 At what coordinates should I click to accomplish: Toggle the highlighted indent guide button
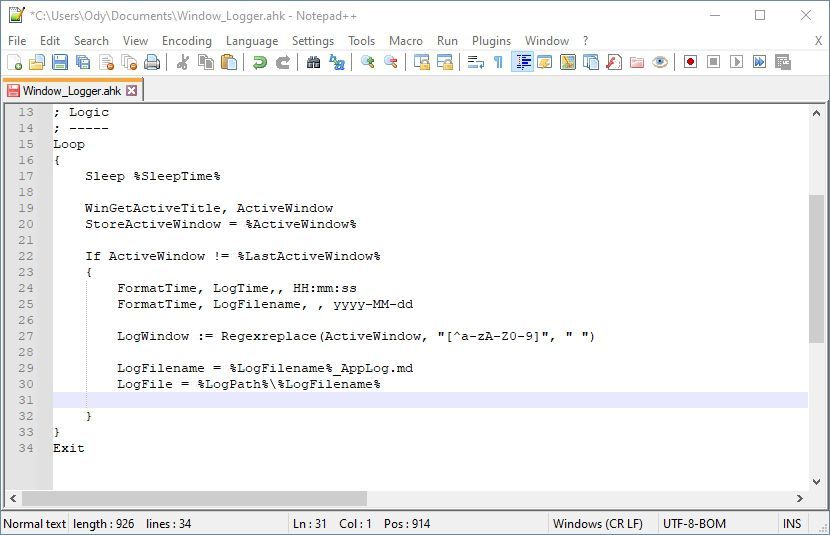pyautogui.click(x=522, y=62)
